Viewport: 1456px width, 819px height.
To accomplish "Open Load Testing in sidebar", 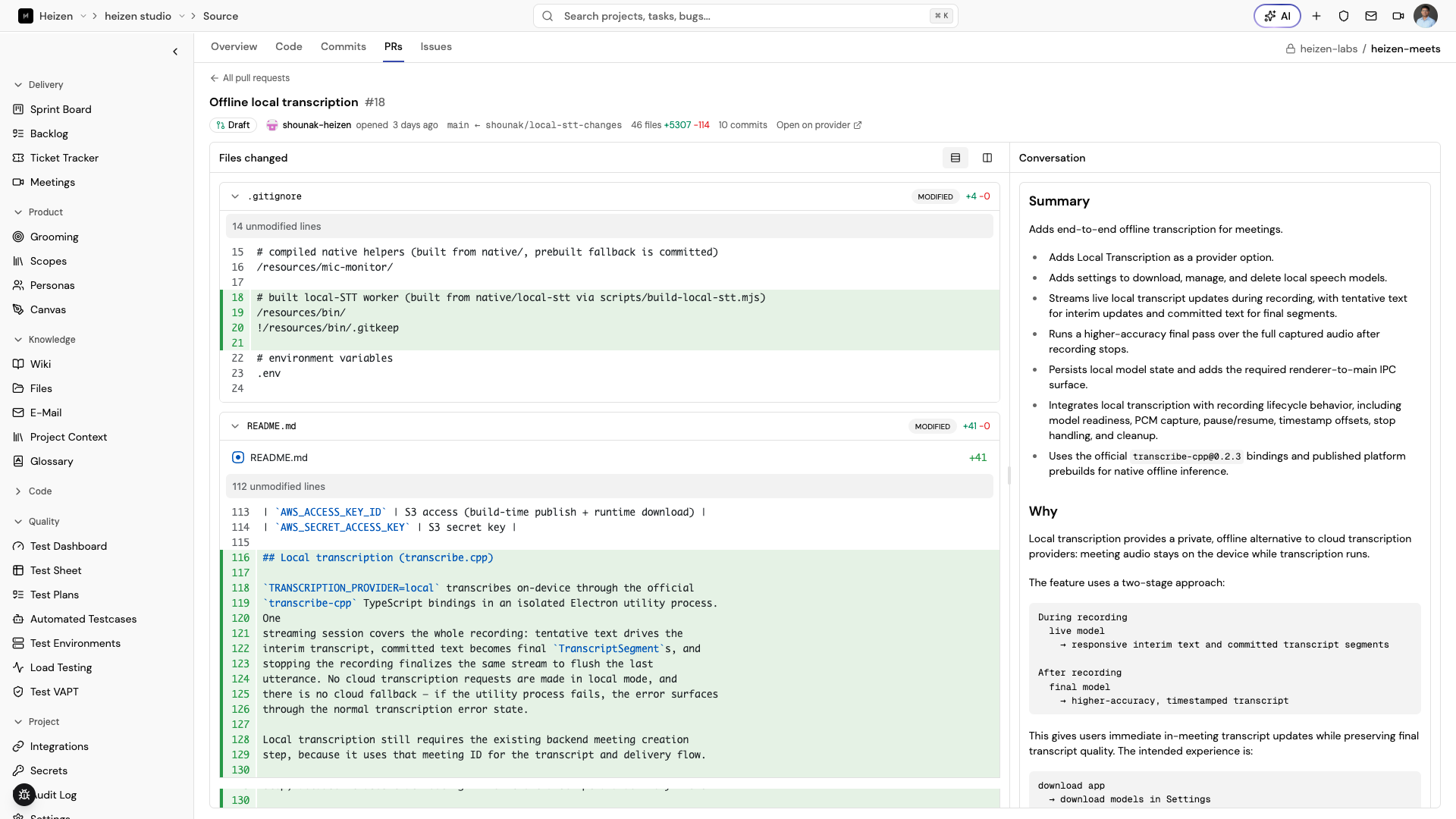I will [x=61, y=667].
